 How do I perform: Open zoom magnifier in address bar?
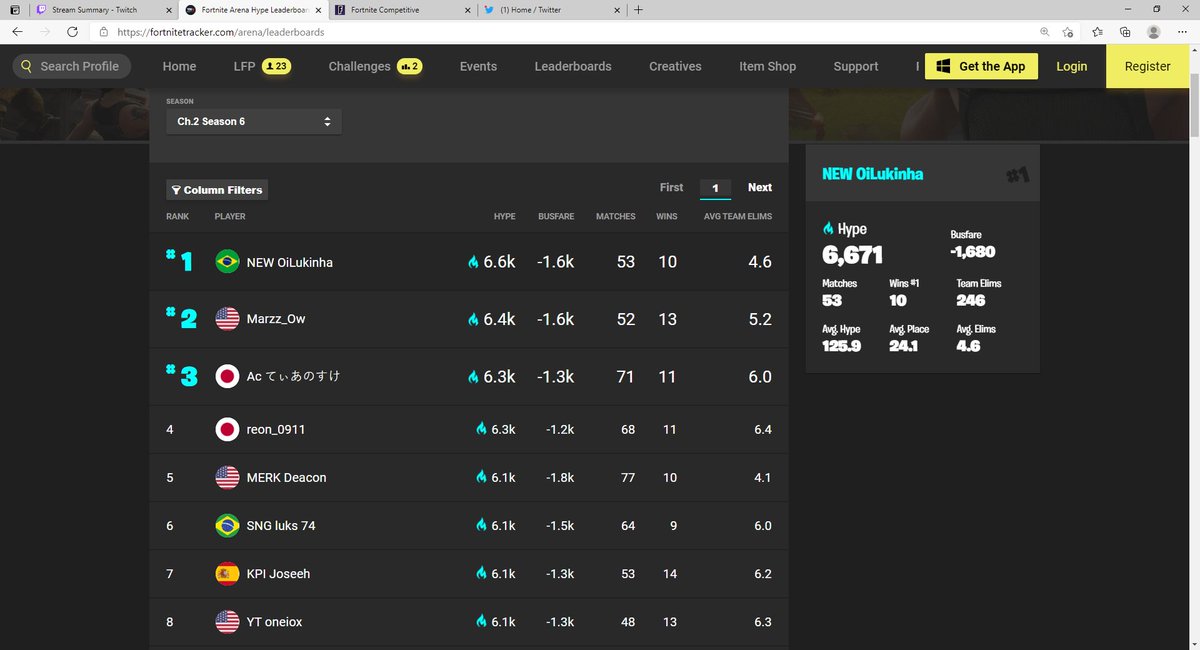coord(1044,32)
